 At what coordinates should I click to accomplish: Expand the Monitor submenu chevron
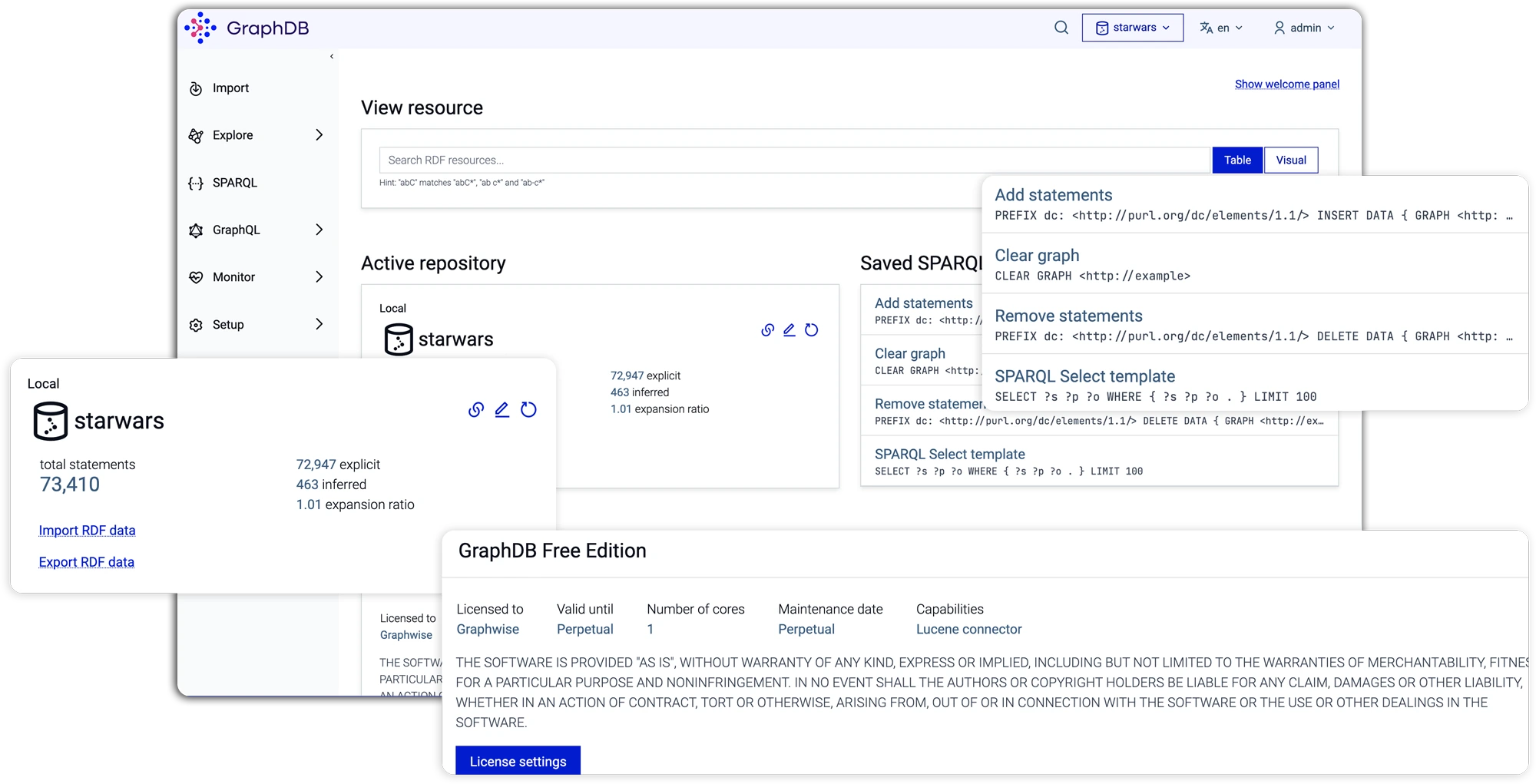(x=319, y=276)
